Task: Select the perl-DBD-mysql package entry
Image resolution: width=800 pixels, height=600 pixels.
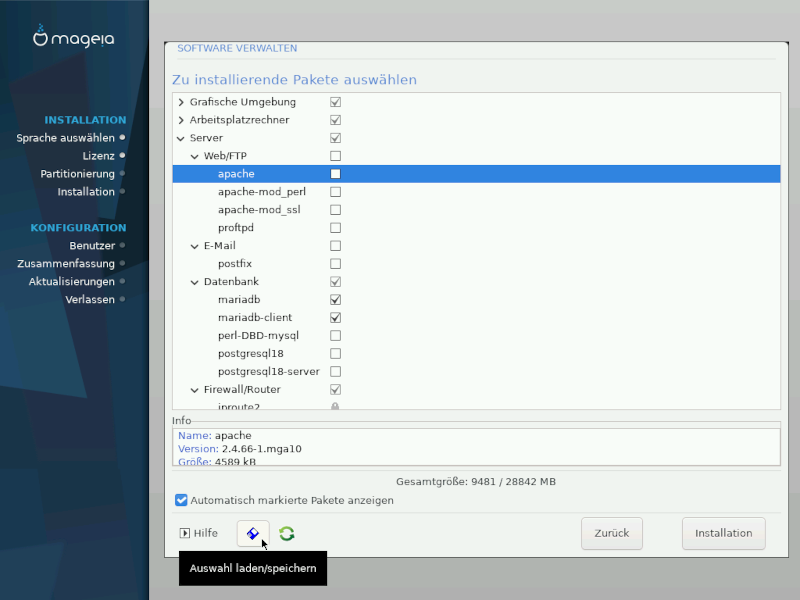Action: 258,336
